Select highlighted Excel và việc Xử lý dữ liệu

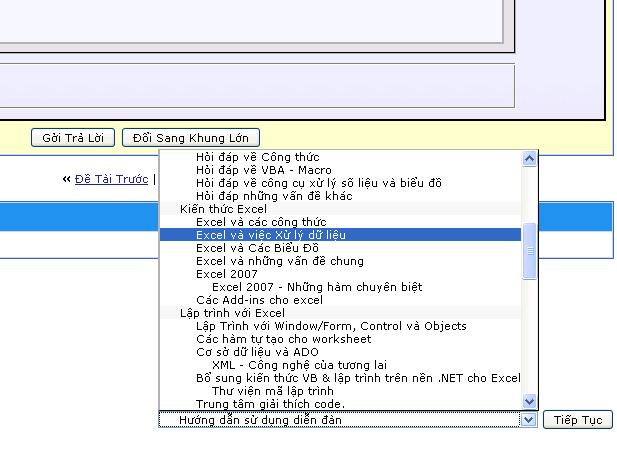(340, 235)
